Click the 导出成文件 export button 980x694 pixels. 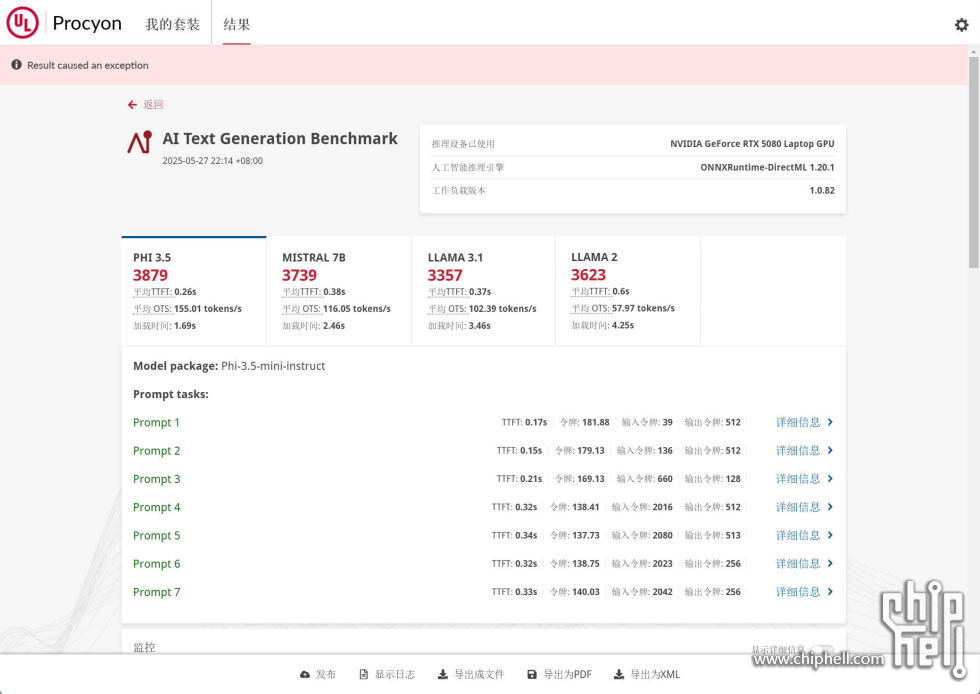click(x=471, y=674)
